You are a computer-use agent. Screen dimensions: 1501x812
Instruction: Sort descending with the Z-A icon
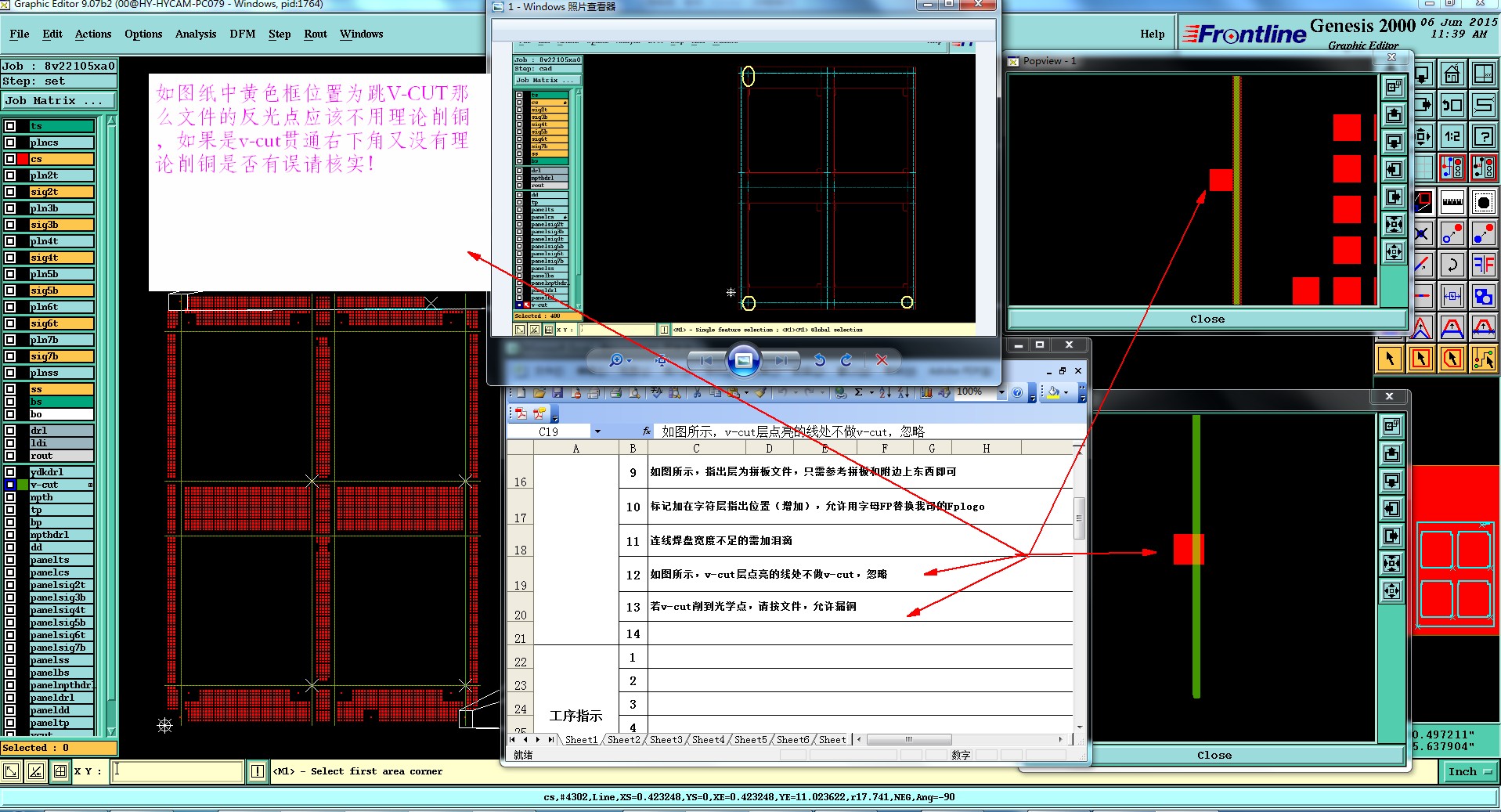pyautogui.click(x=904, y=392)
